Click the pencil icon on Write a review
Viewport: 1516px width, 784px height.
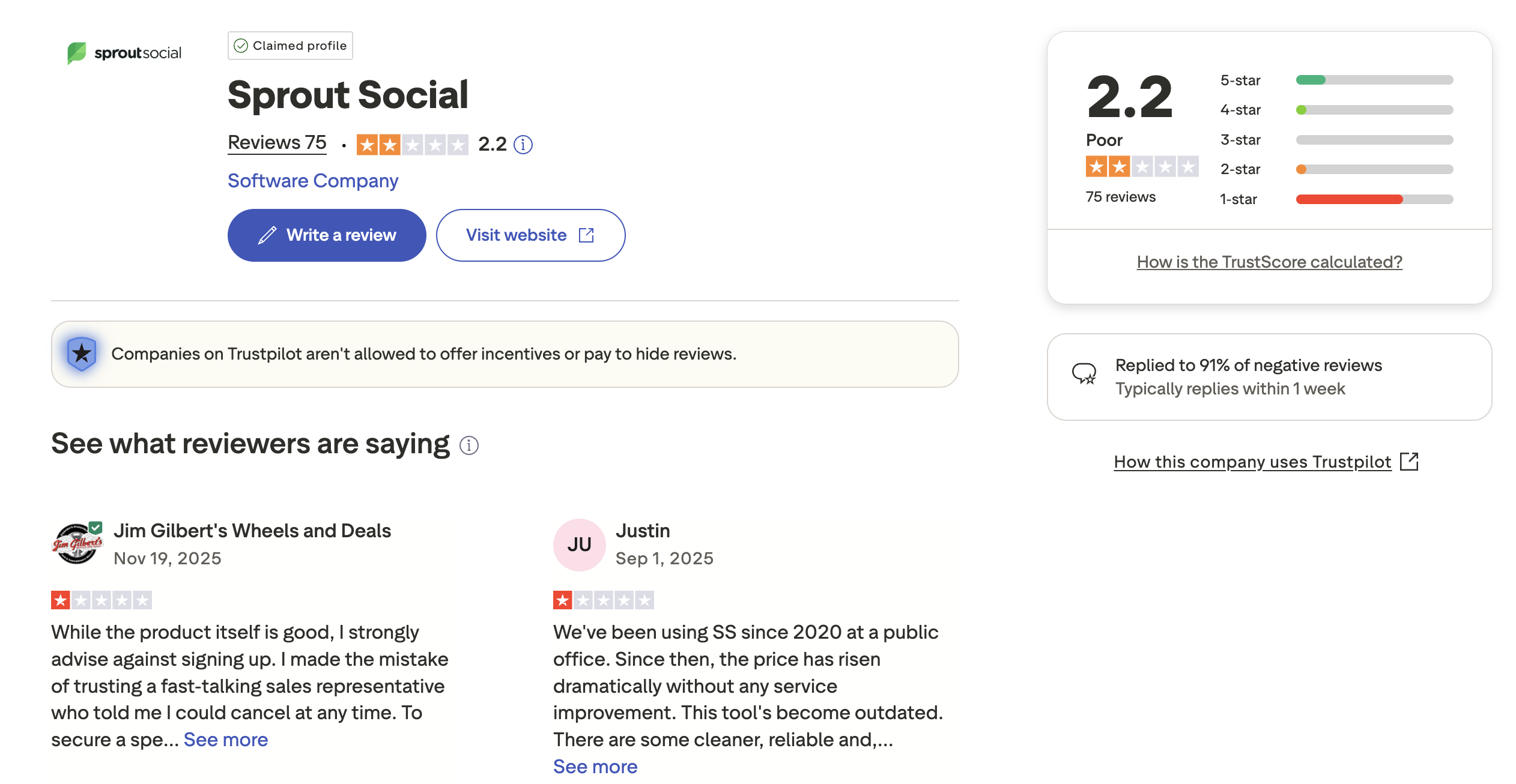(268, 235)
